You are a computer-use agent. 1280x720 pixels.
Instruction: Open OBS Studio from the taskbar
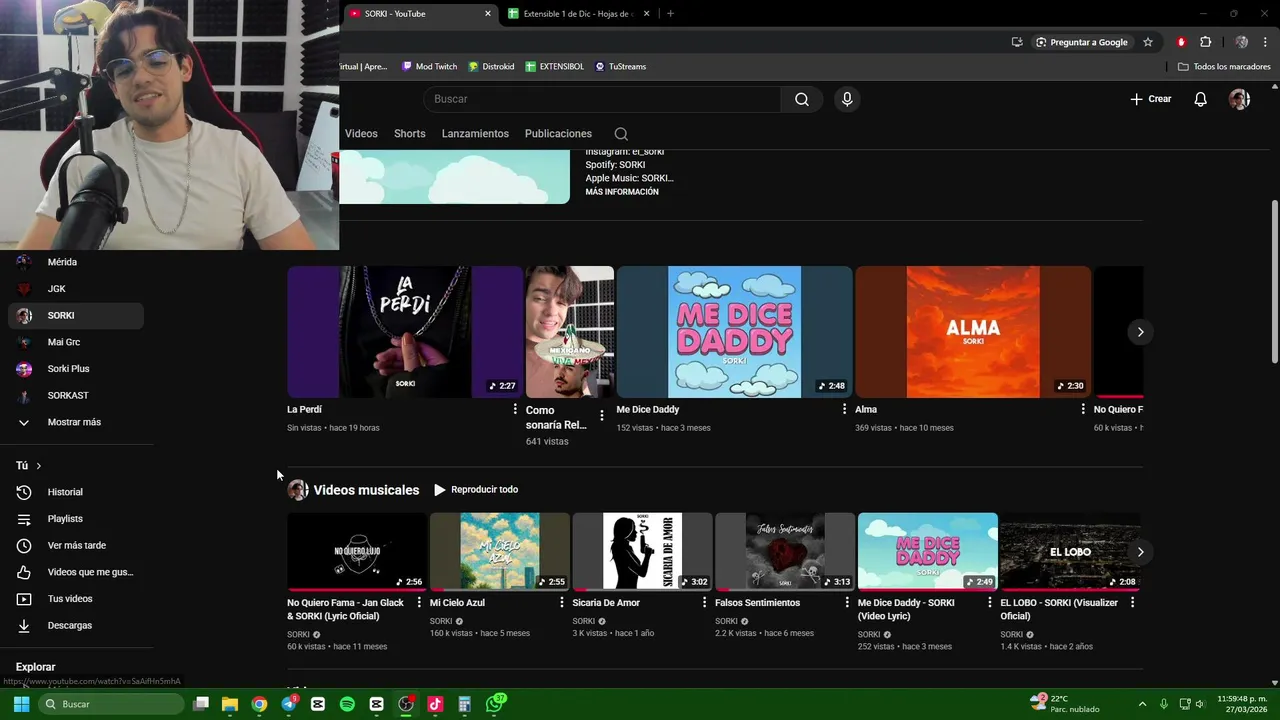coord(405,704)
